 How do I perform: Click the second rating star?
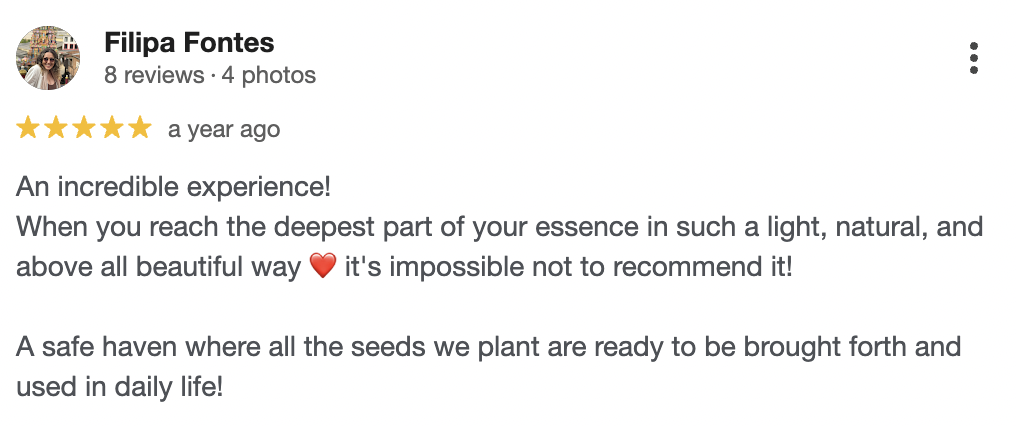click(56, 128)
